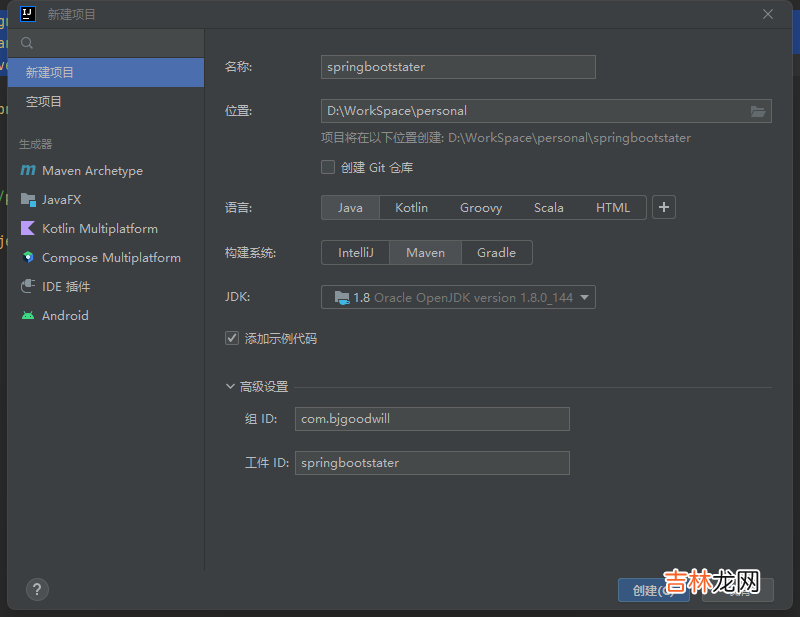This screenshot has width=800, height=617.
Task: Enable the 创建 Git 仓库 checkbox
Action: click(328, 167)
